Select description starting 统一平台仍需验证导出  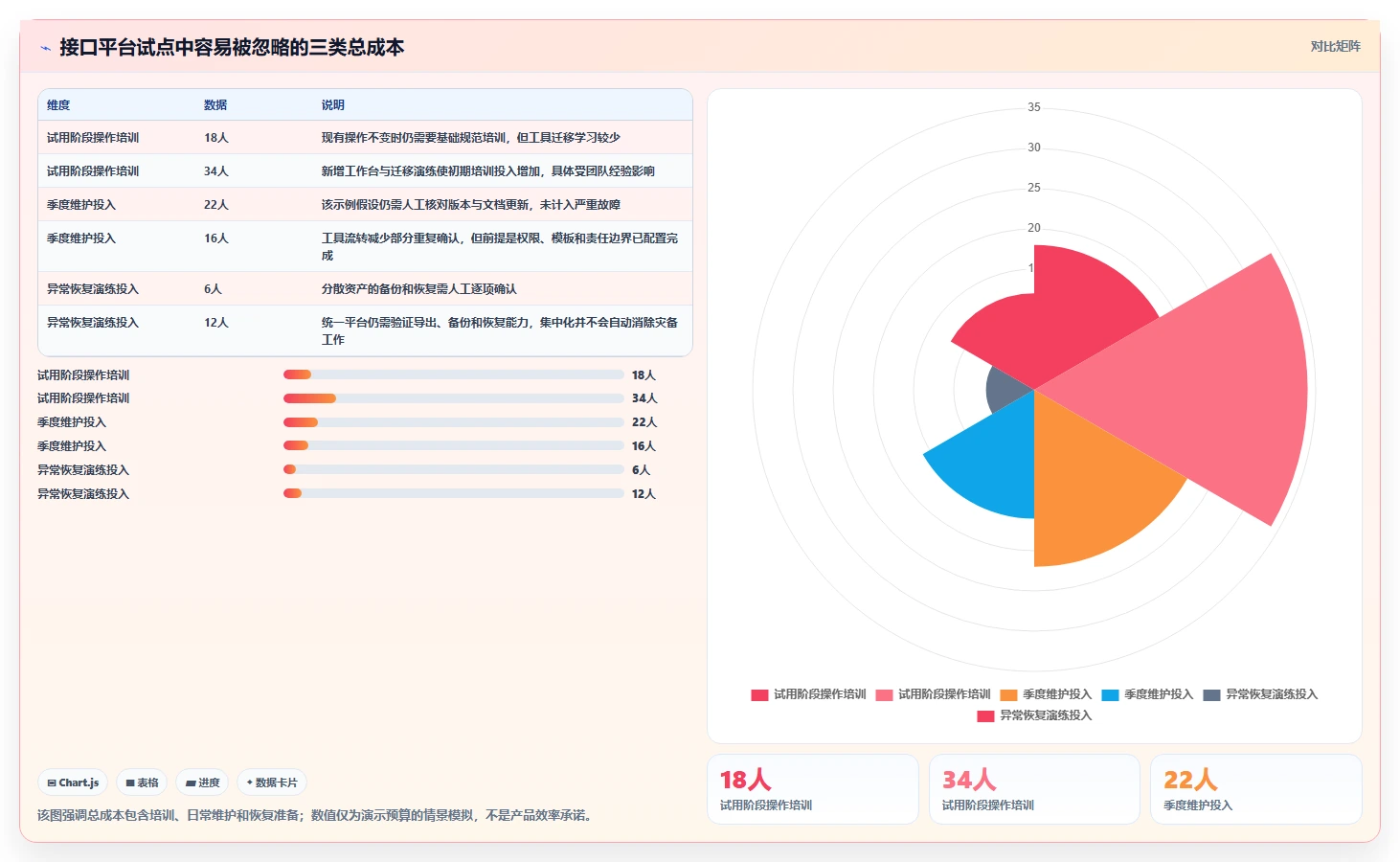(500, 331)
